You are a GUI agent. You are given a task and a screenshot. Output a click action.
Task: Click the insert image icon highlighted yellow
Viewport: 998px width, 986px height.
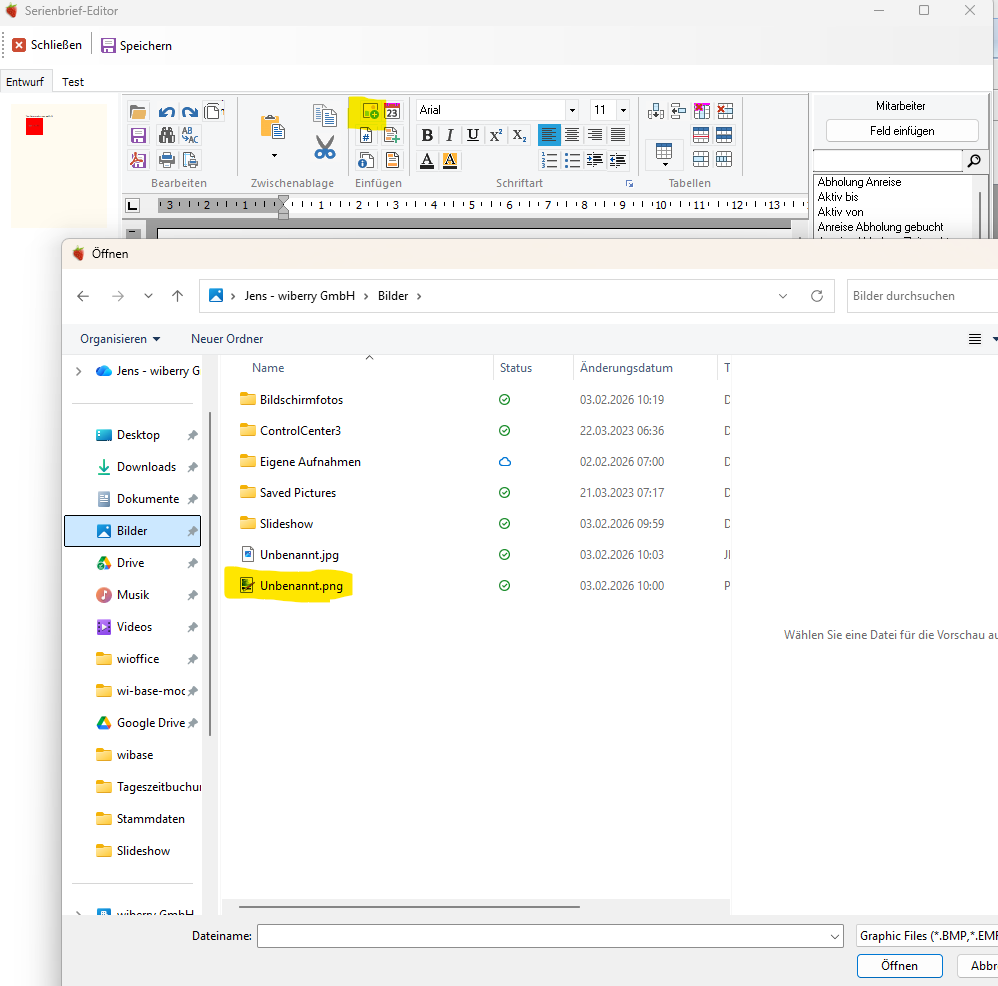(369, 111)
